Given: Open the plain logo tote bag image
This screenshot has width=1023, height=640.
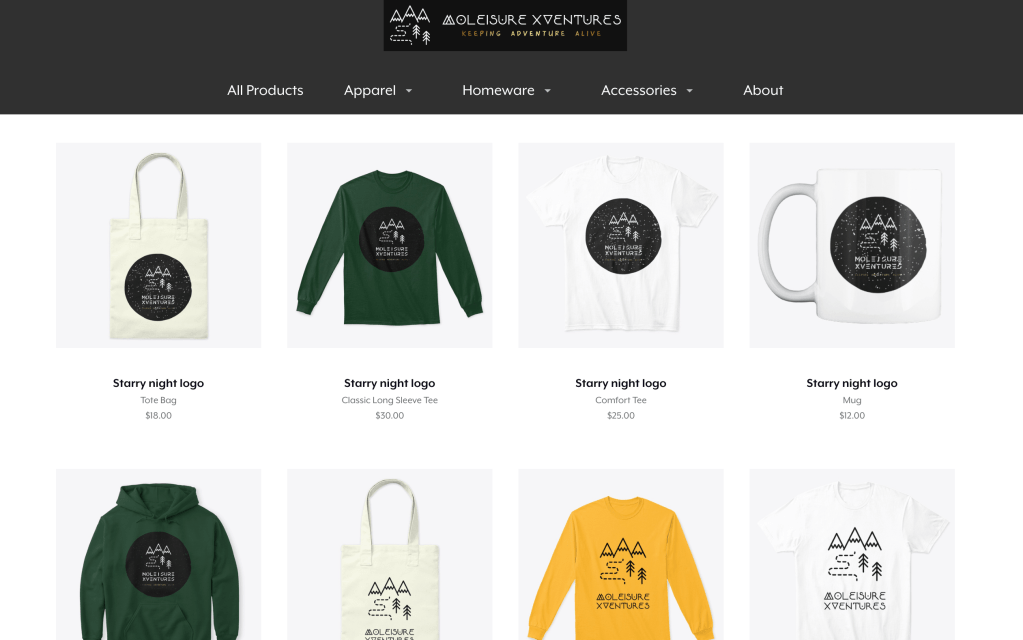Looking at the screenshot, I should 389,555.
